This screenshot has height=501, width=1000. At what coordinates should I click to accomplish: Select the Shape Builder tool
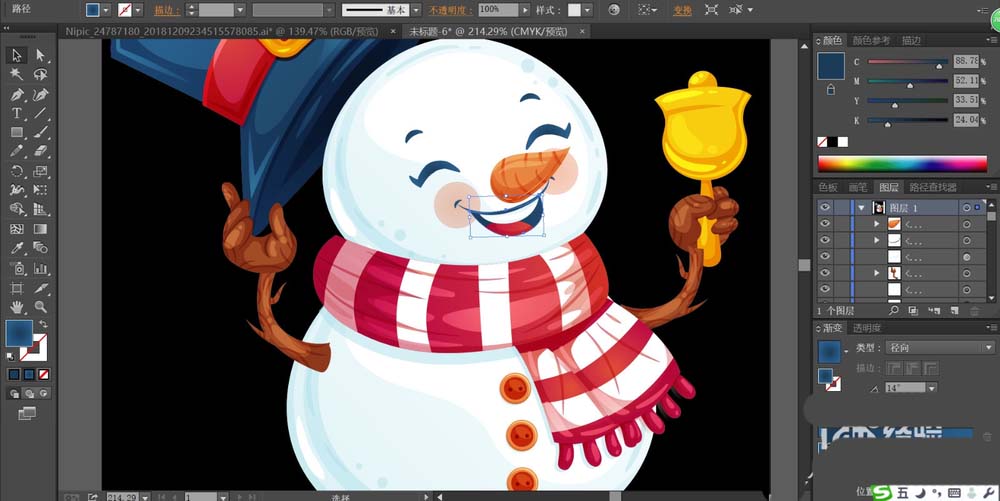click(17, 209)
